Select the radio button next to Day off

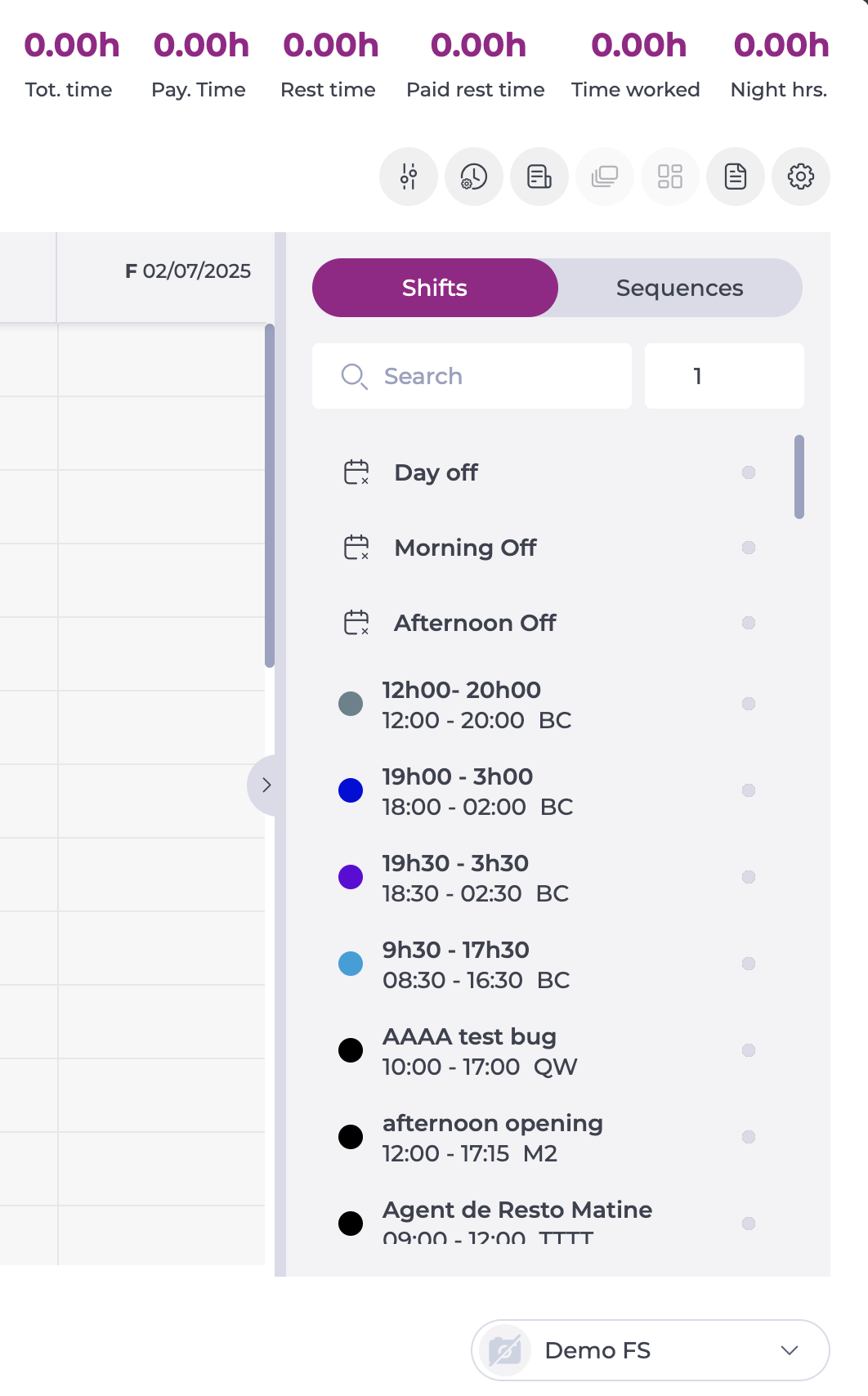click(x=748, y=472)
